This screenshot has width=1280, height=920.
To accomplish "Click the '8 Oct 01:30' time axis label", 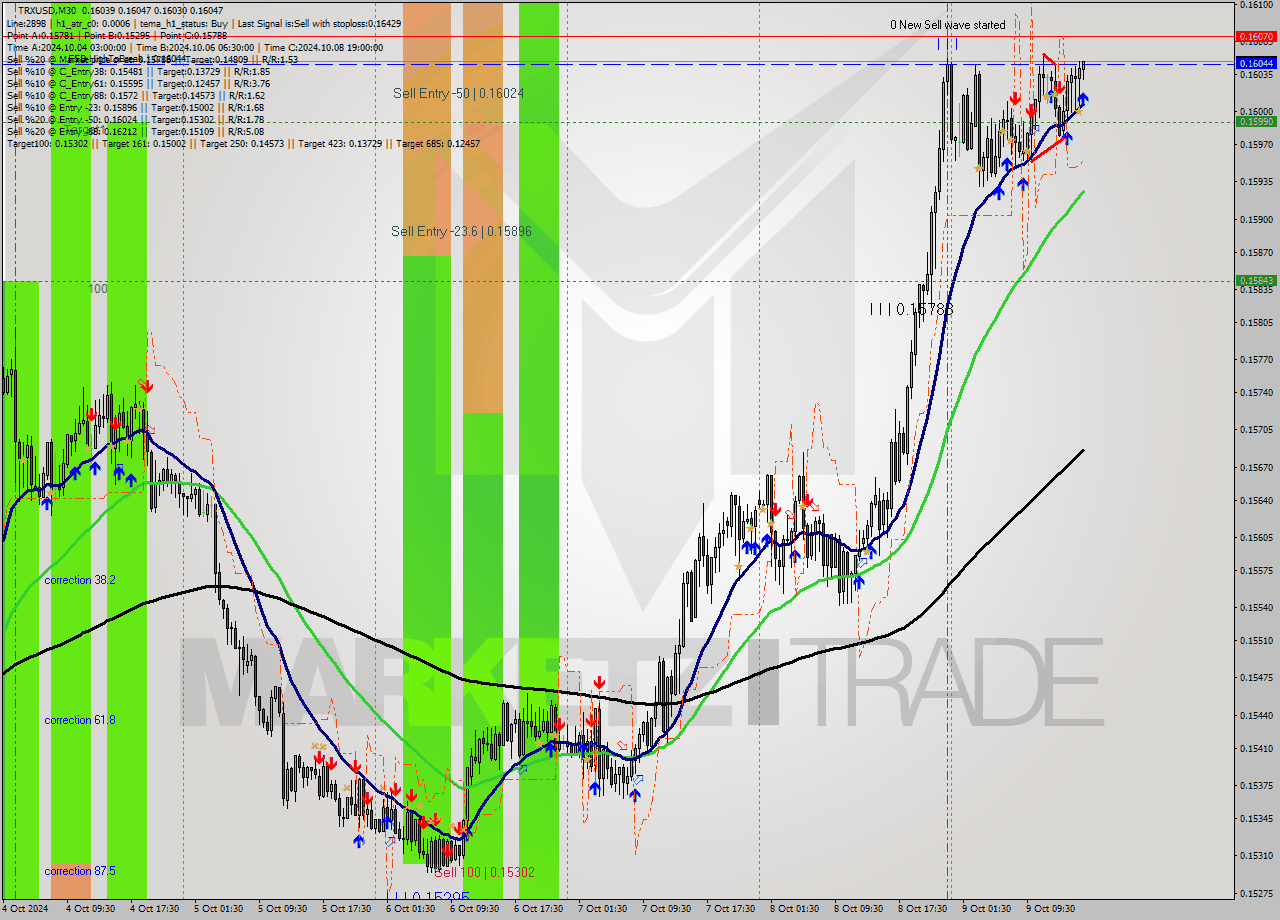I will (794, 909).
